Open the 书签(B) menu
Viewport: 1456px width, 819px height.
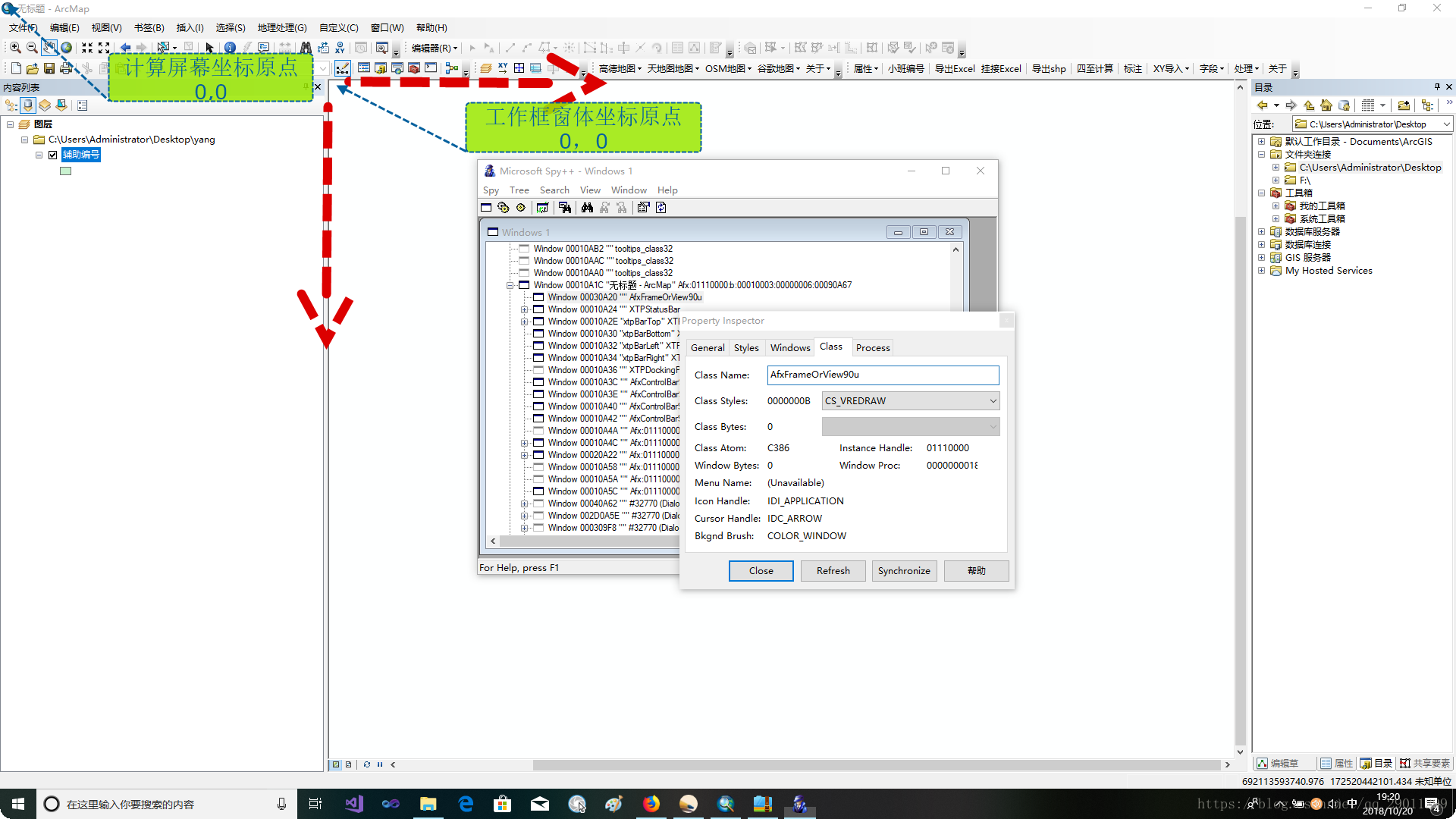tap(149, 27)
